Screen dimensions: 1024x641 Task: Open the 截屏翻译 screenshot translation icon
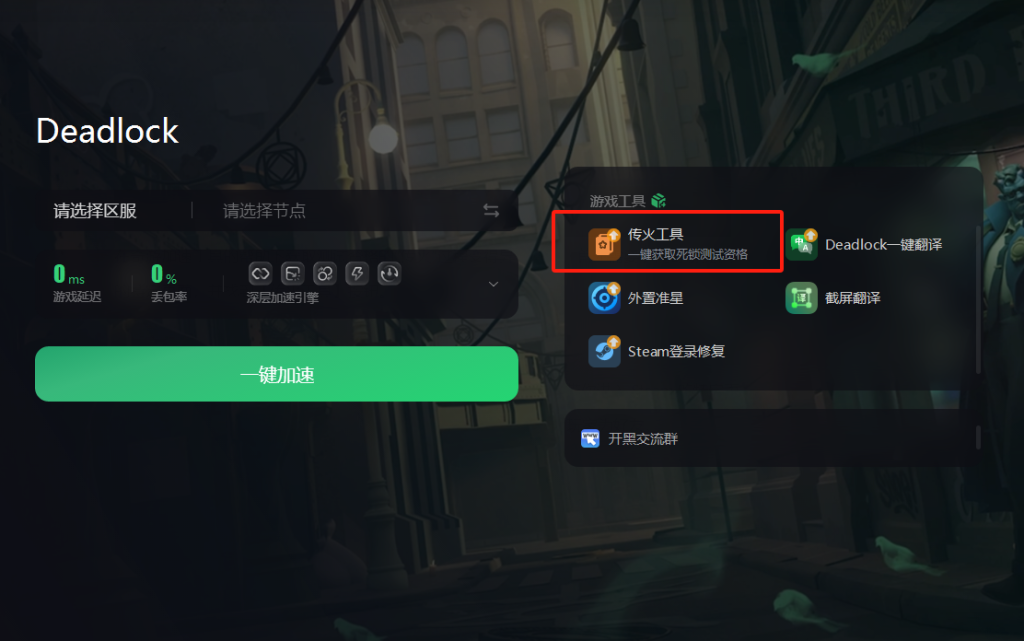point(801,298)
